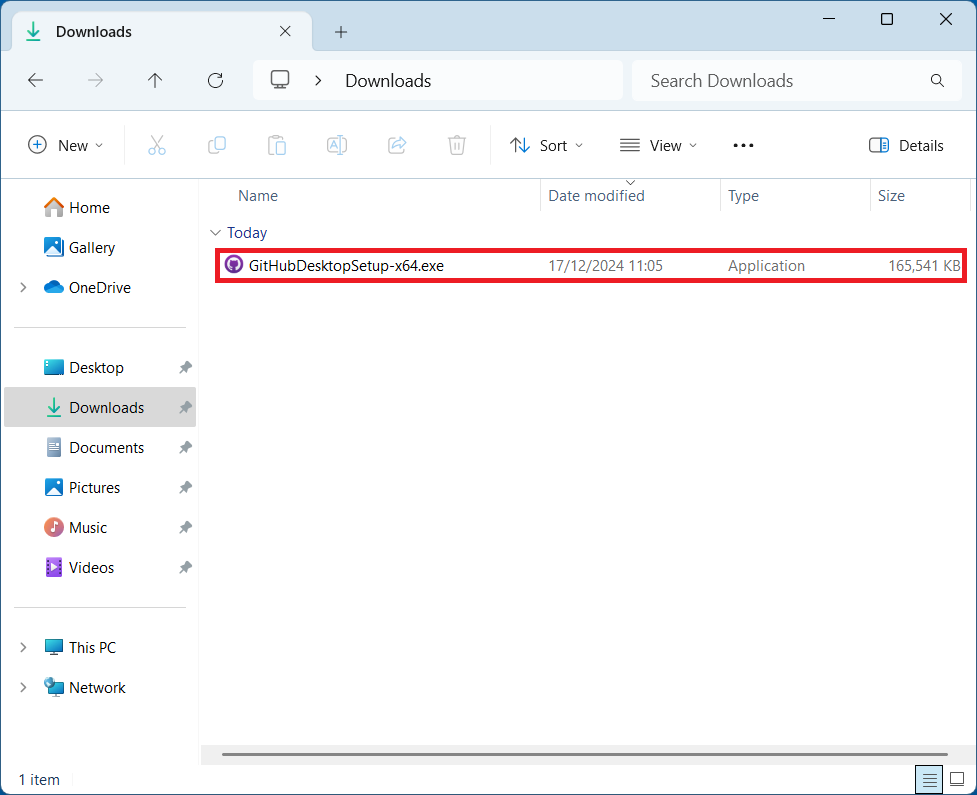Click the Rename icon in toolbar
This screenshot has height=795, width=977.
pyautogui.click(x=337, y=145)
